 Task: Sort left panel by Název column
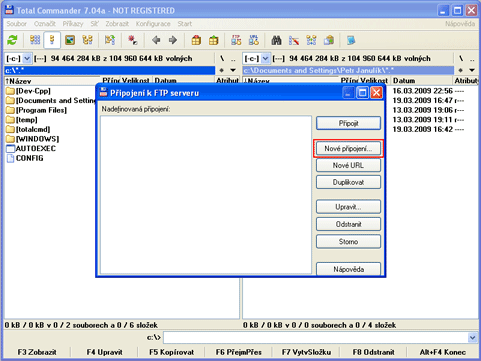[52, 81]
